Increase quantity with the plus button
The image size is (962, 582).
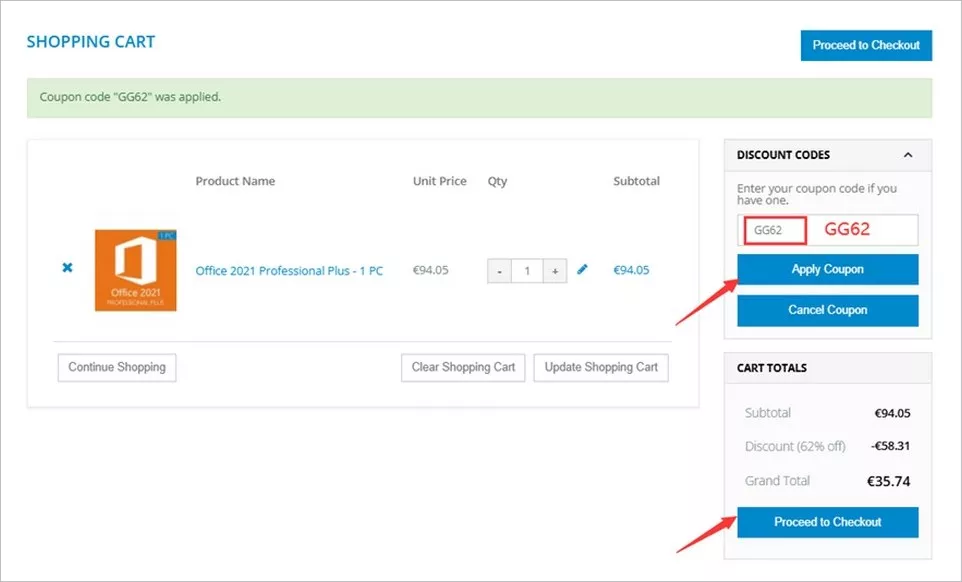(555, 271)
